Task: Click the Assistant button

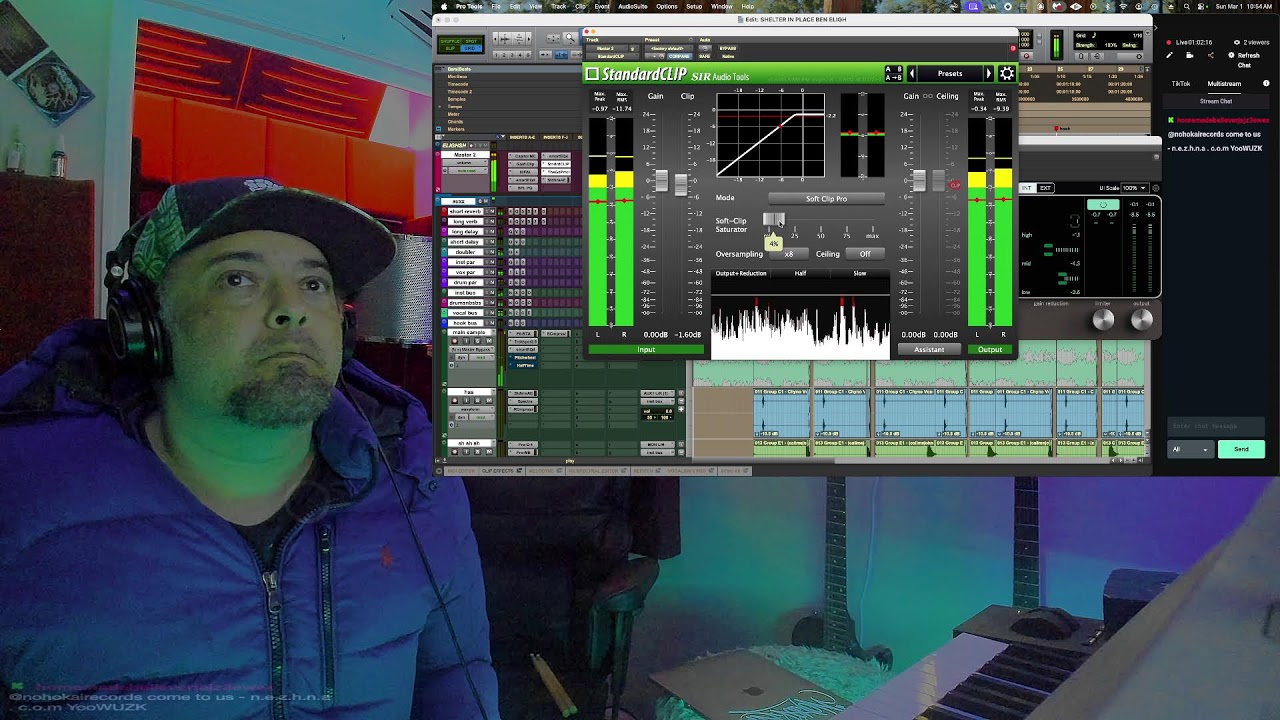Action: pyautogui.click(x=929, y=350)
